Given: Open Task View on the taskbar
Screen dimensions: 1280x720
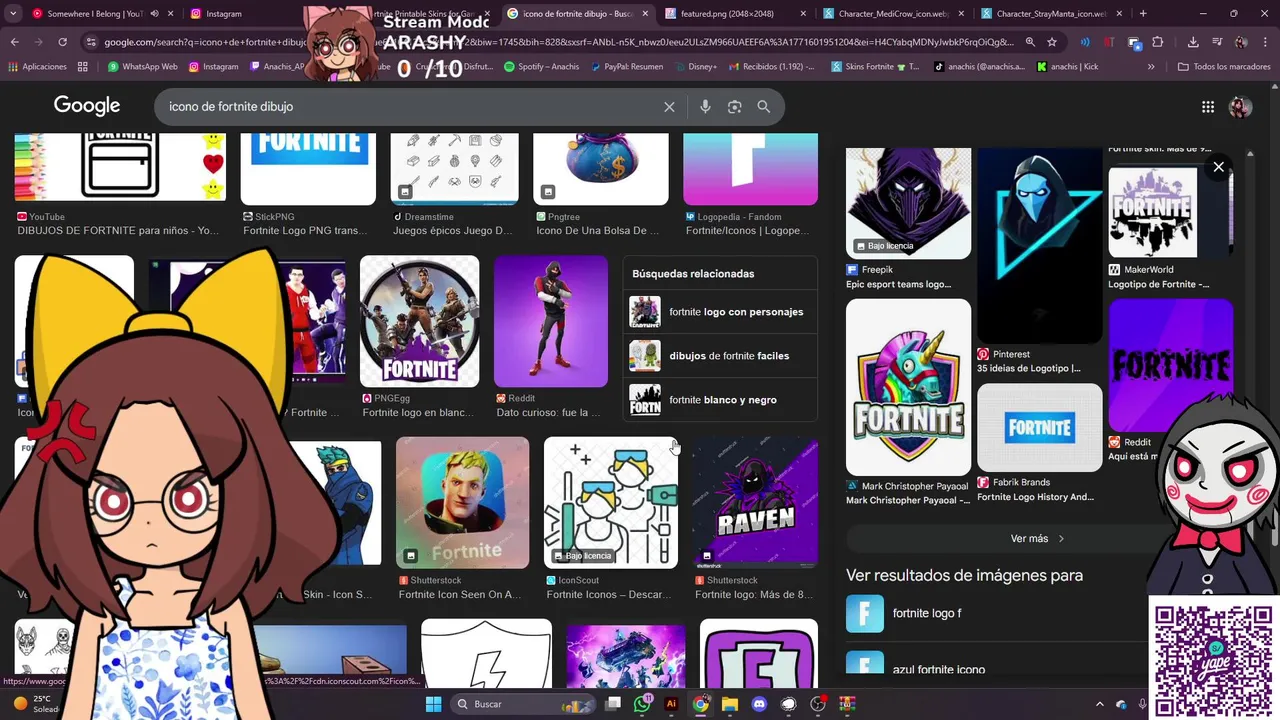Looking at the screenshot, I should [x=613, y=704].
